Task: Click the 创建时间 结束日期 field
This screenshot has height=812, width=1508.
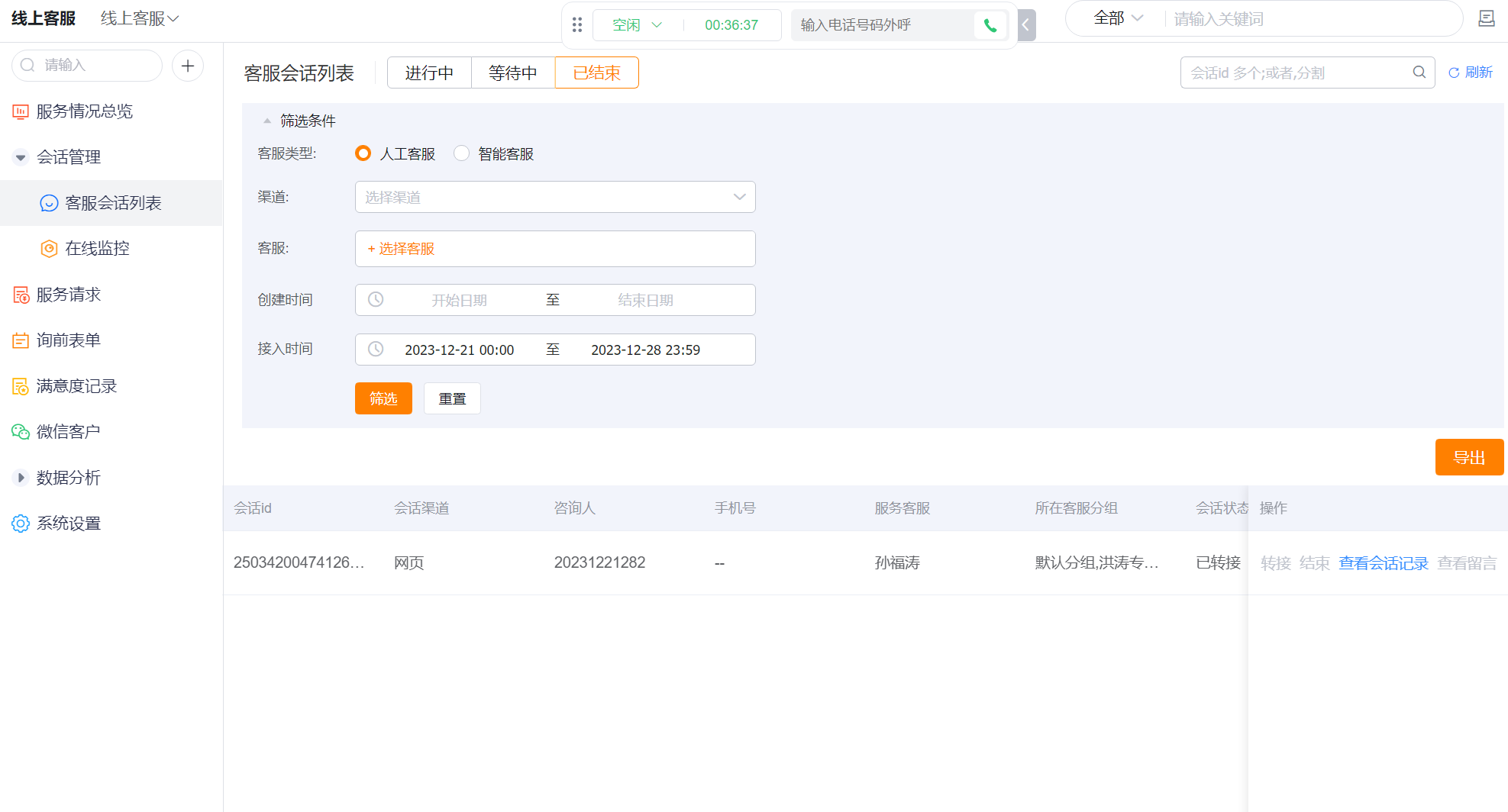Action: coord(645,300)
